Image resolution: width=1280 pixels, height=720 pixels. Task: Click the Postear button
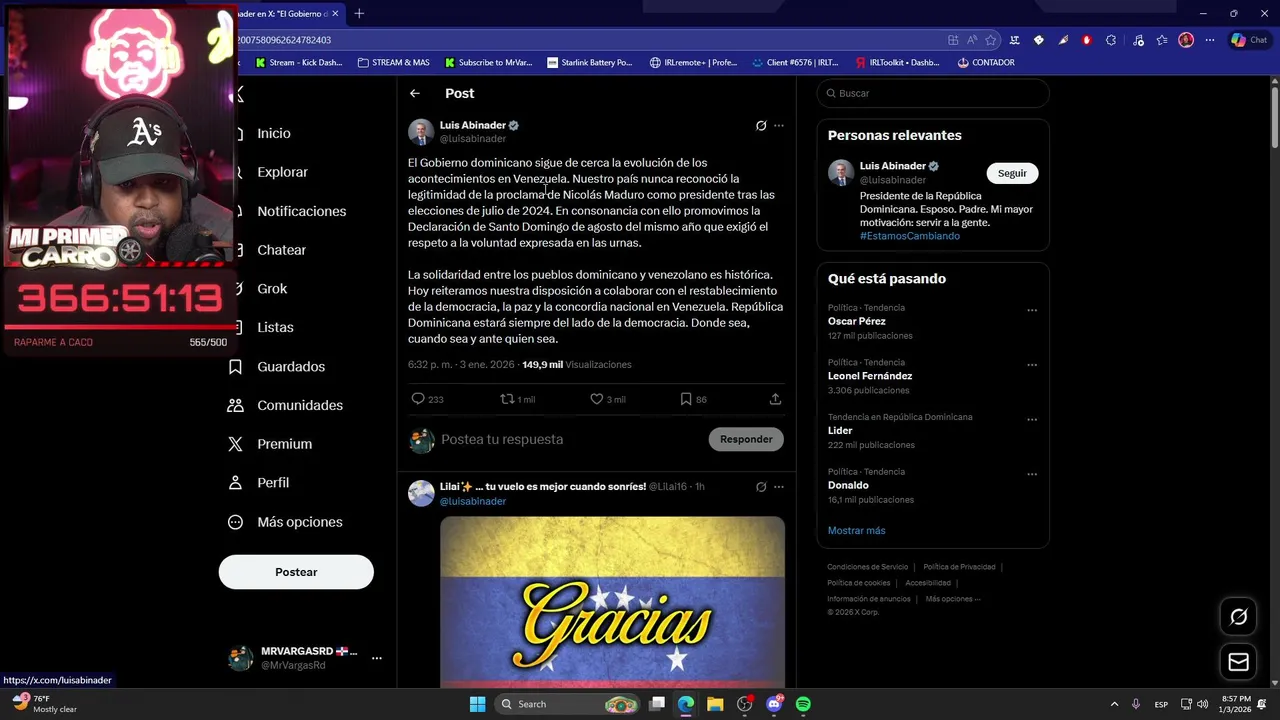pos(296,572)
